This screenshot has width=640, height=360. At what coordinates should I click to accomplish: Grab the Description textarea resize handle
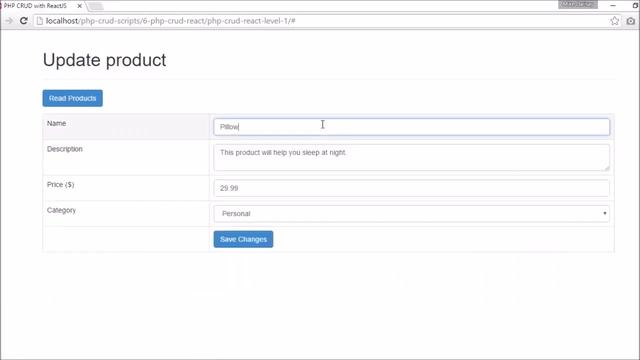607,168
